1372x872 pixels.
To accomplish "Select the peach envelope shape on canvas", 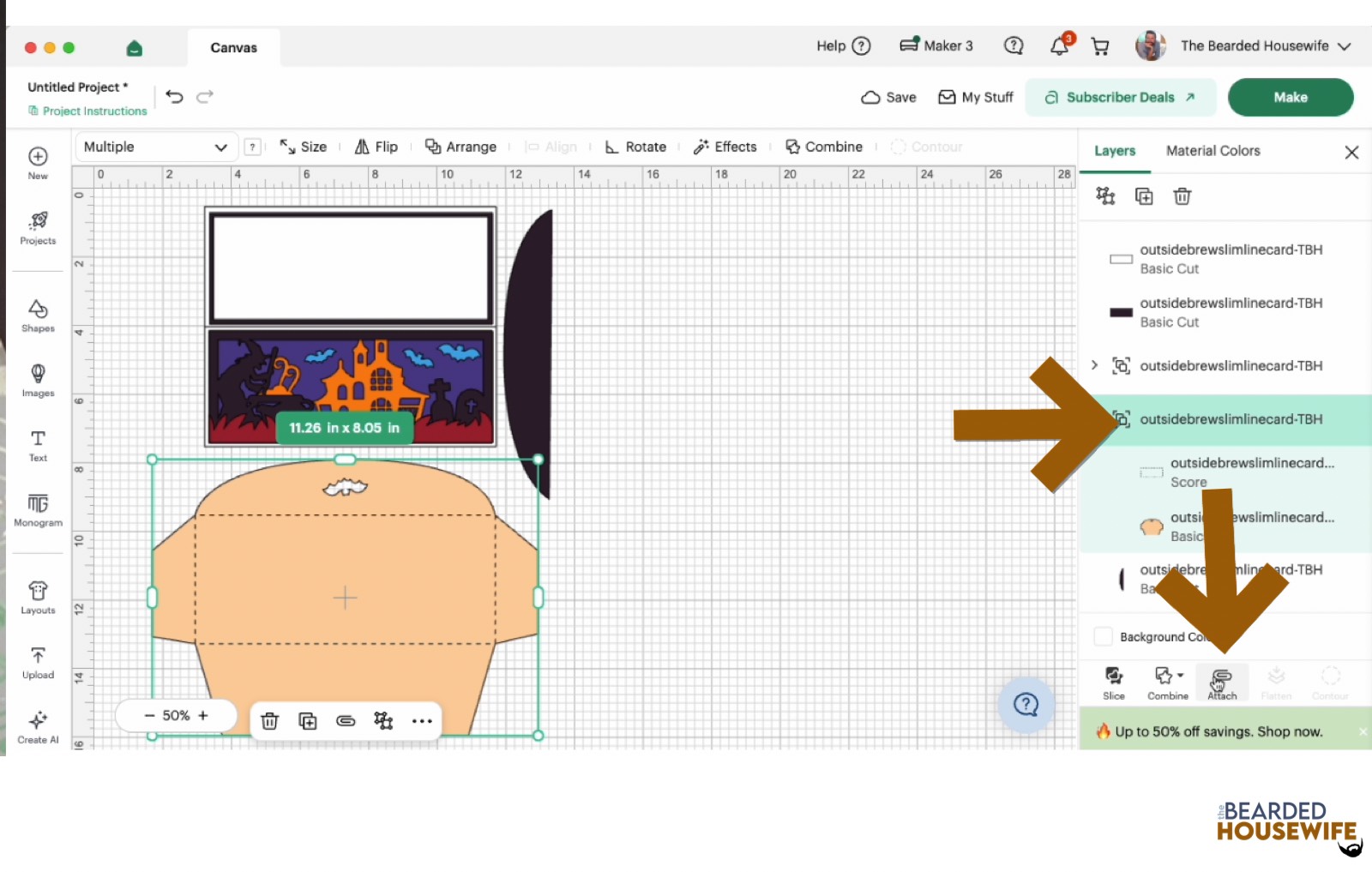I will point(346,597).
